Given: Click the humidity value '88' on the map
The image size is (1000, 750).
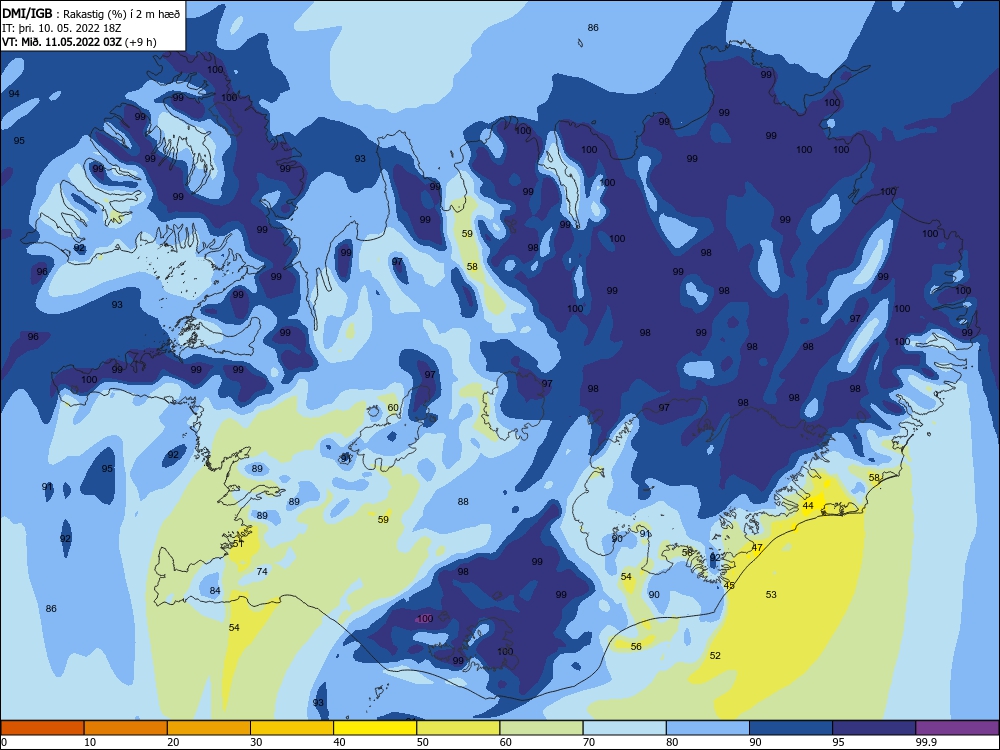Looking at the screenshot, I should point(463,502).
